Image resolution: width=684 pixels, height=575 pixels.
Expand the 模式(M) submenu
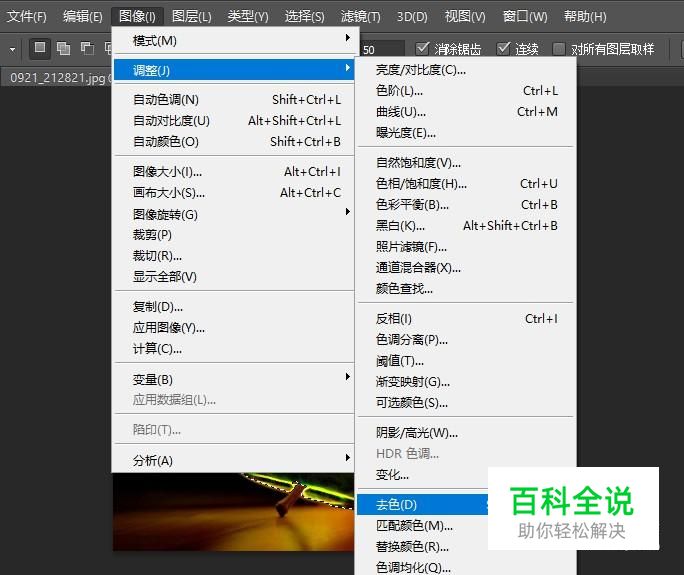234,41
